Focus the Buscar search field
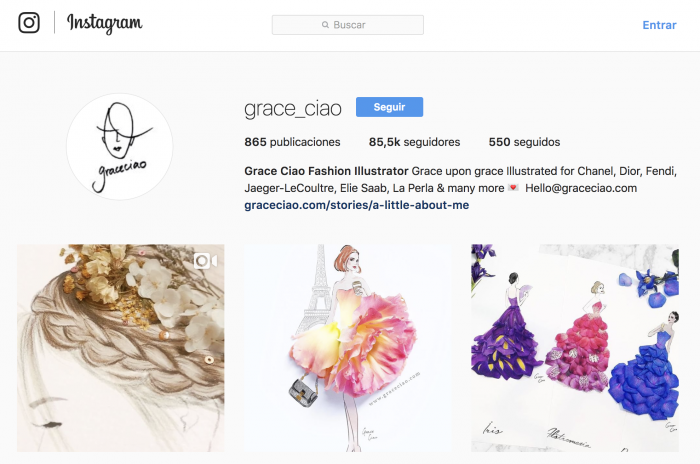Image resolution: width=700 pixels, height=464 pixels. point(348,25)
